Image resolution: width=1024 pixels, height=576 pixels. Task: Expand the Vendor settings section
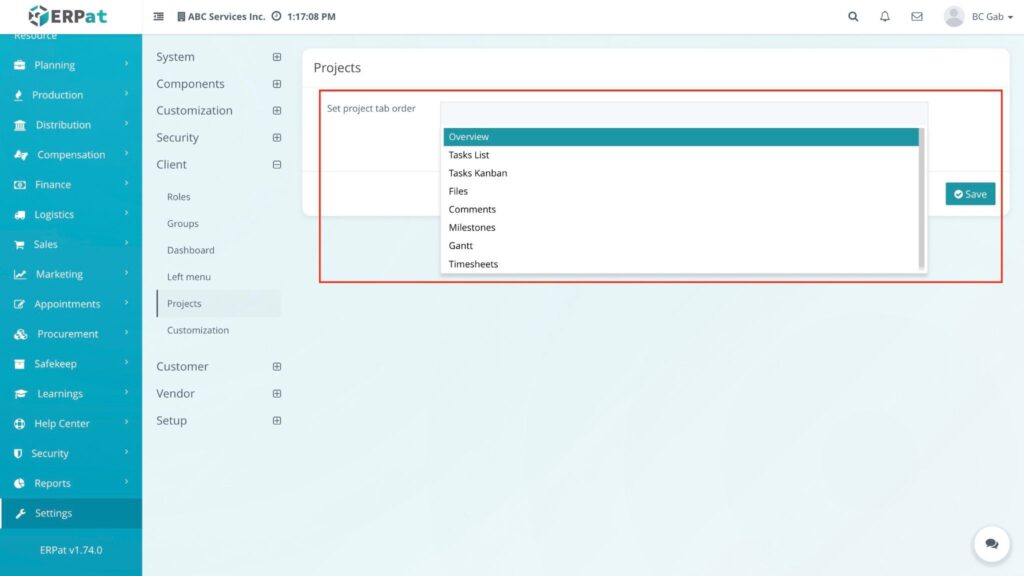277,393
